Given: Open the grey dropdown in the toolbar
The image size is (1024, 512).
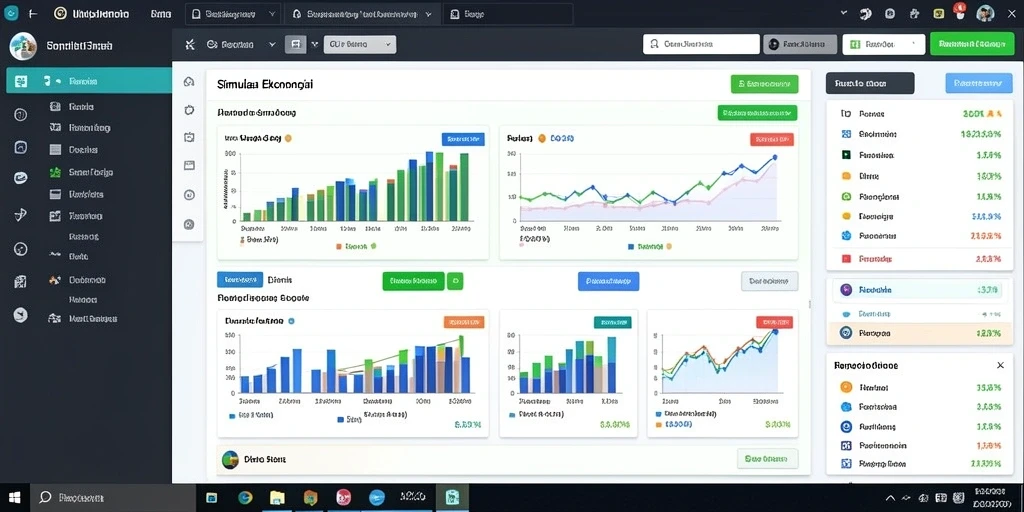Looking at the screenshot, I should pyautogui.click(x=360, y=44).
